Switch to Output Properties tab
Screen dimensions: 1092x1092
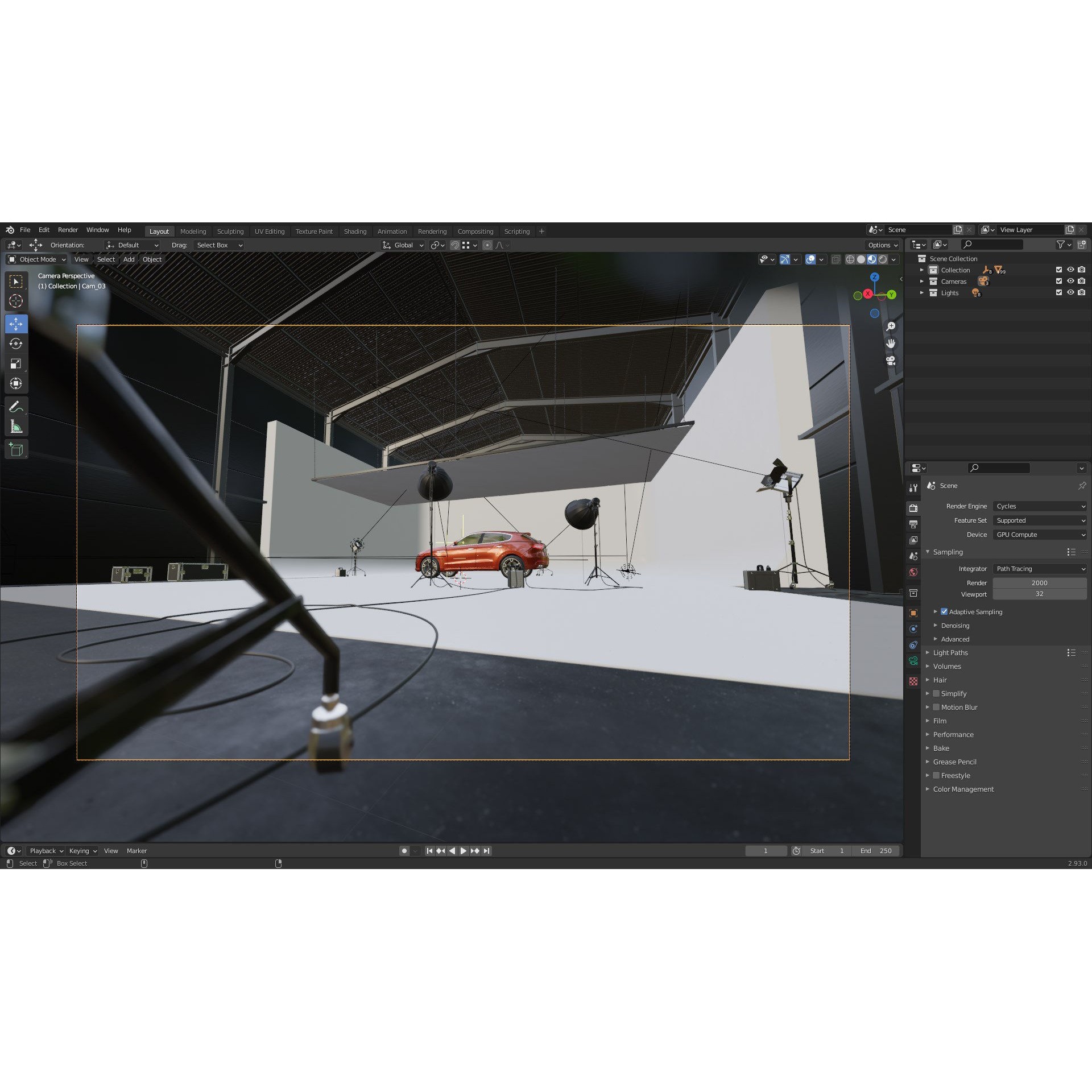pos(913,524)
